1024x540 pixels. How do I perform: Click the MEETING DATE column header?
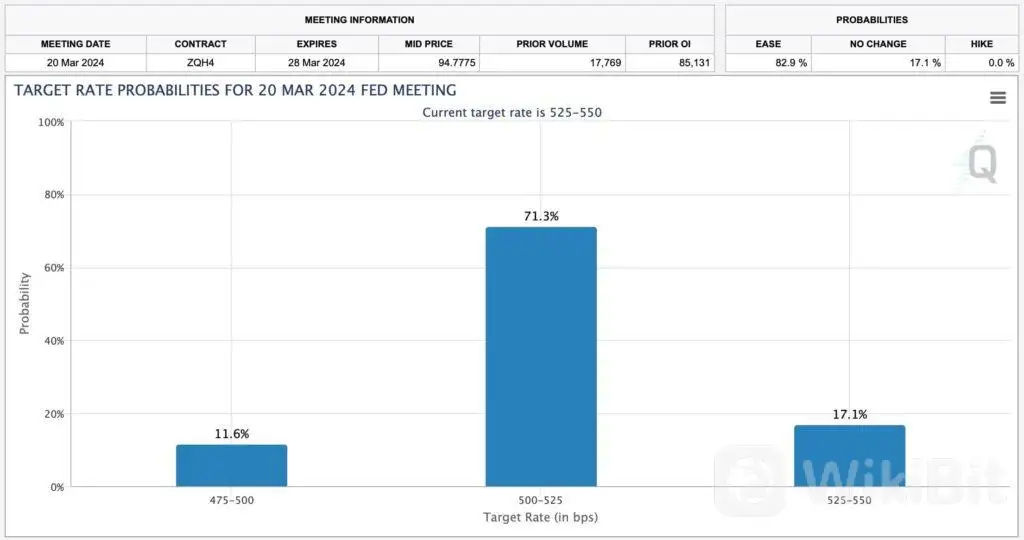pyautogui.click(x=75, y=44)
